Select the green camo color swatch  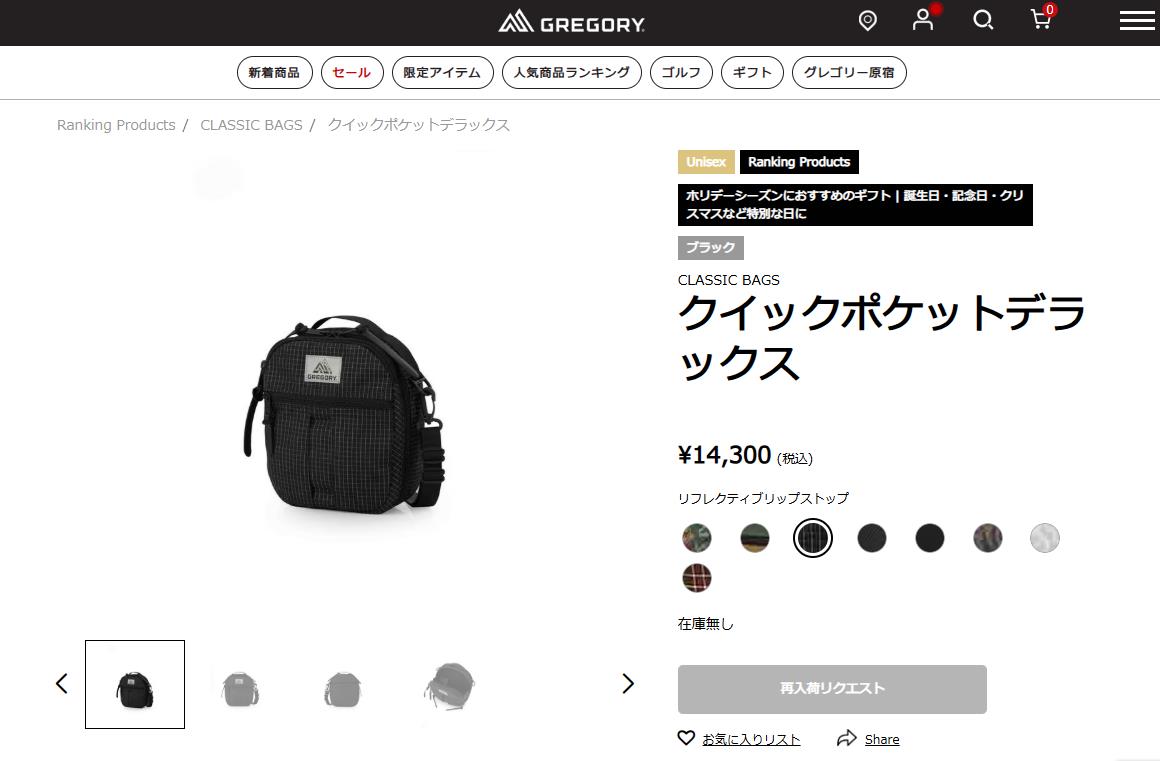pyautogui.click(x=696, y=538)
